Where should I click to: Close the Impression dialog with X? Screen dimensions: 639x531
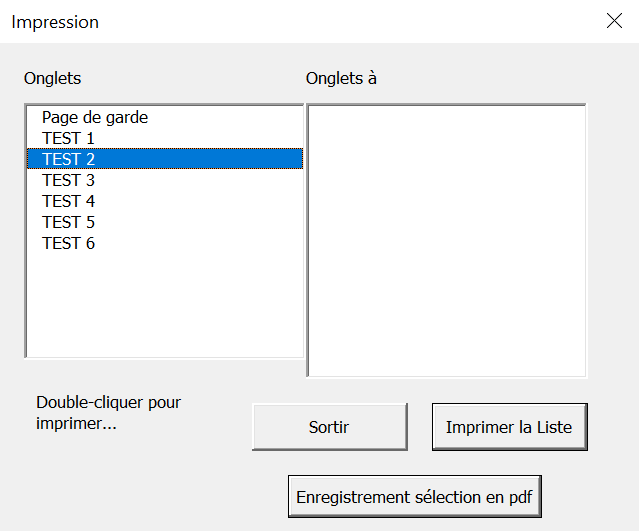tap(614, 21)
